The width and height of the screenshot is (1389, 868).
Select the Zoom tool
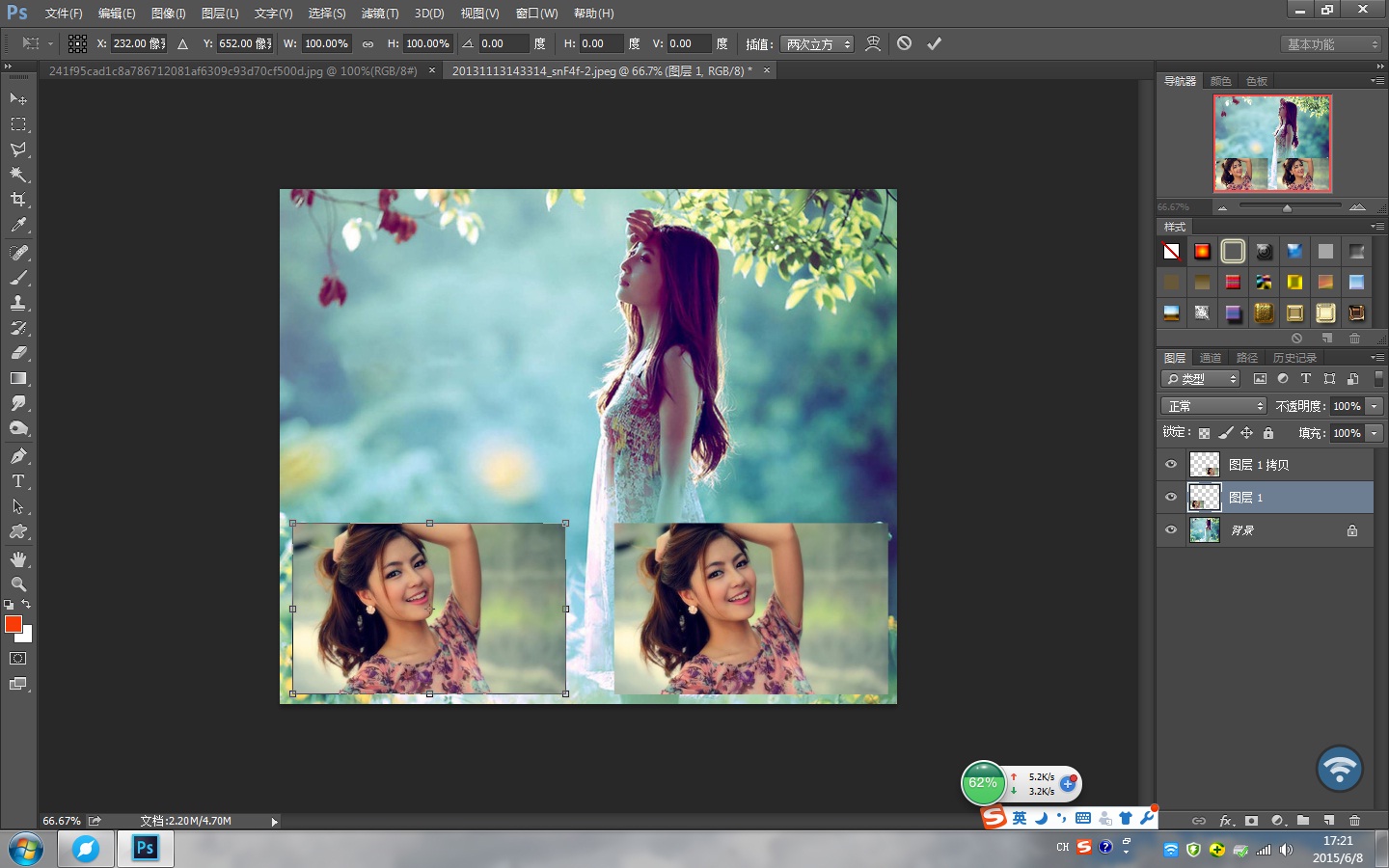point(18,584)
